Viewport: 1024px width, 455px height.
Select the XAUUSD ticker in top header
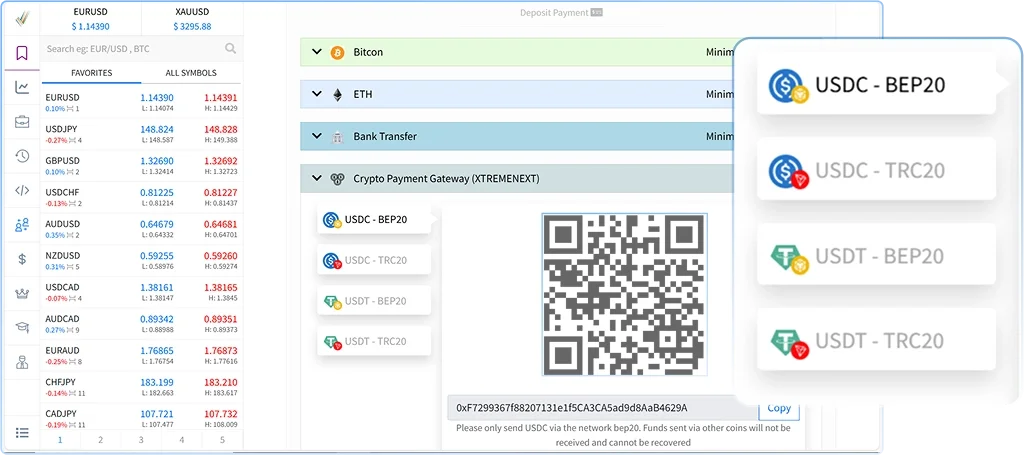coord(193,19)
